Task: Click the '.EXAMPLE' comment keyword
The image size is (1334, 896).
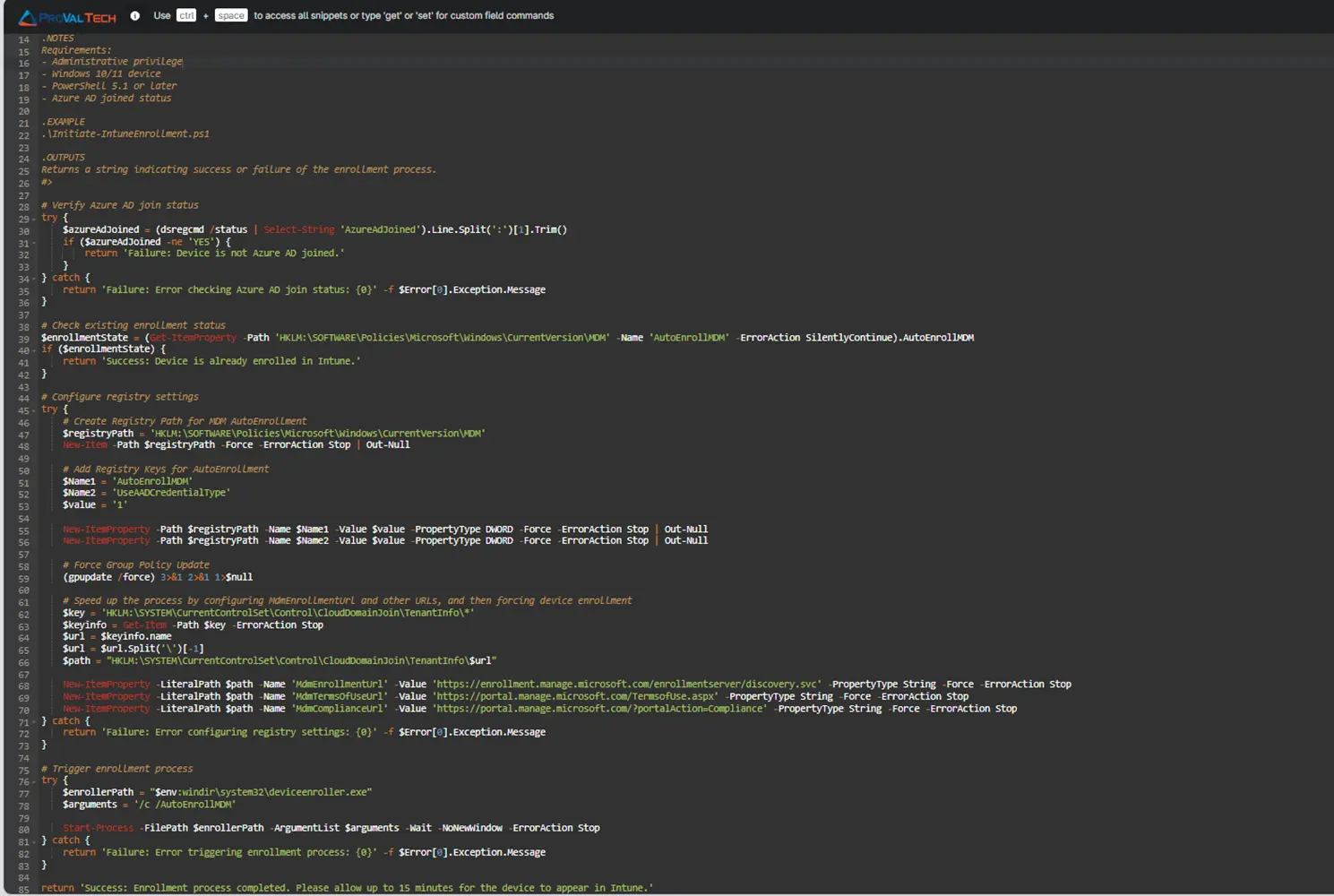Action: [64, 122]
